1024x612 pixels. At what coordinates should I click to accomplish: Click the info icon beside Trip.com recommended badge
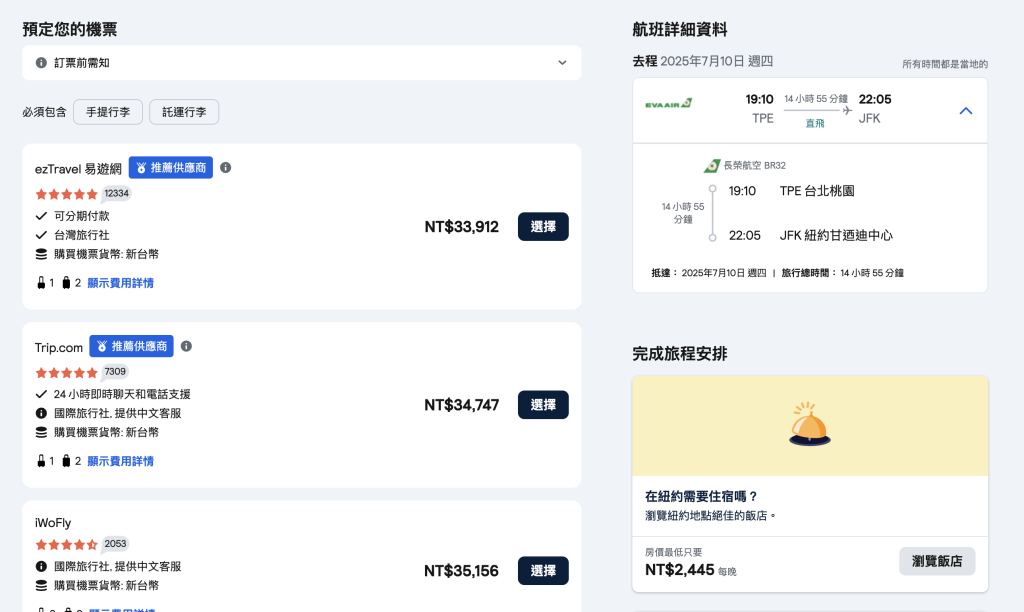[x=186, y=346]
